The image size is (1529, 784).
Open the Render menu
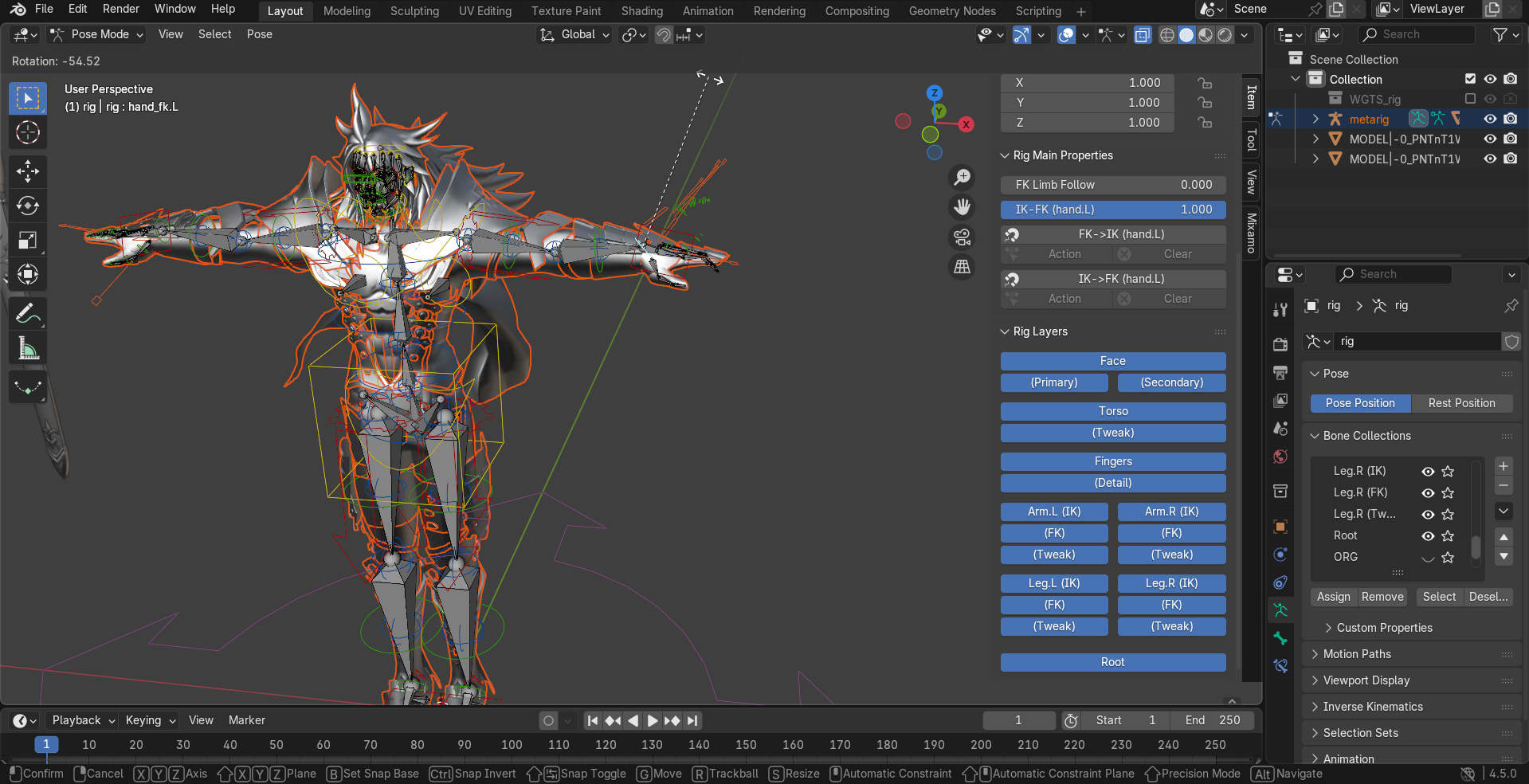tap(120, 9)
